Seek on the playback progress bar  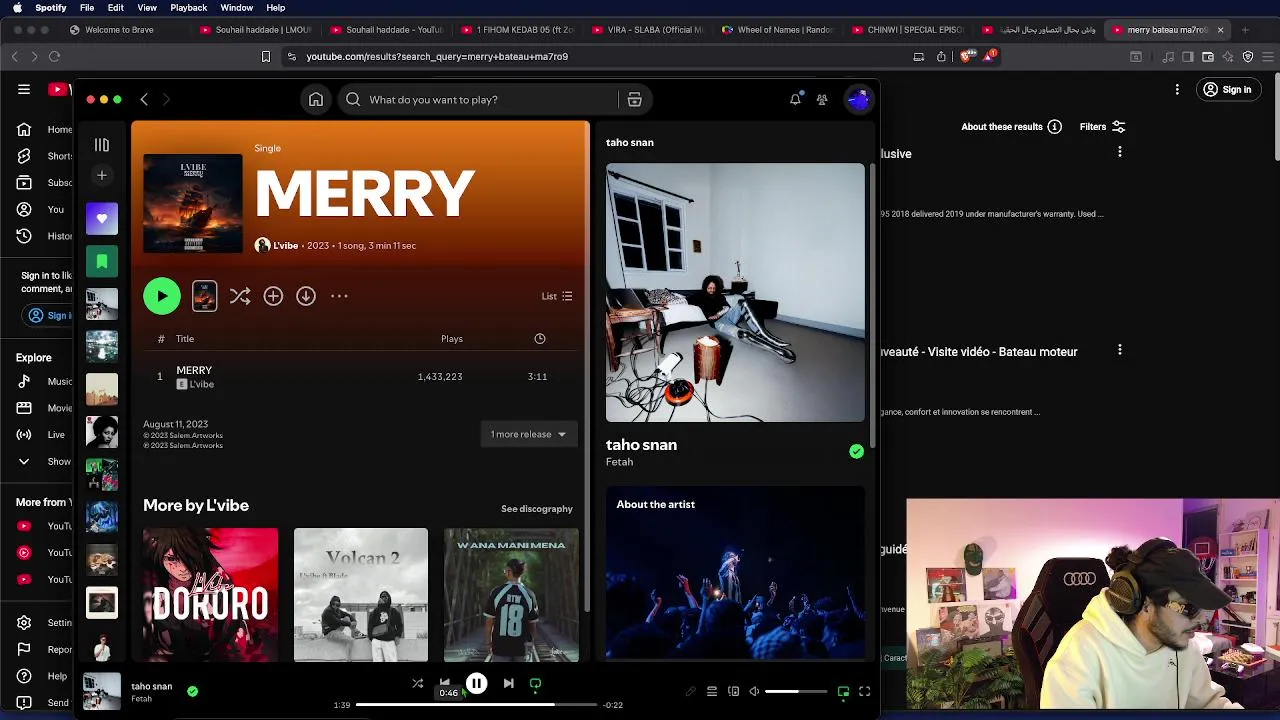(x=476, y=705)
